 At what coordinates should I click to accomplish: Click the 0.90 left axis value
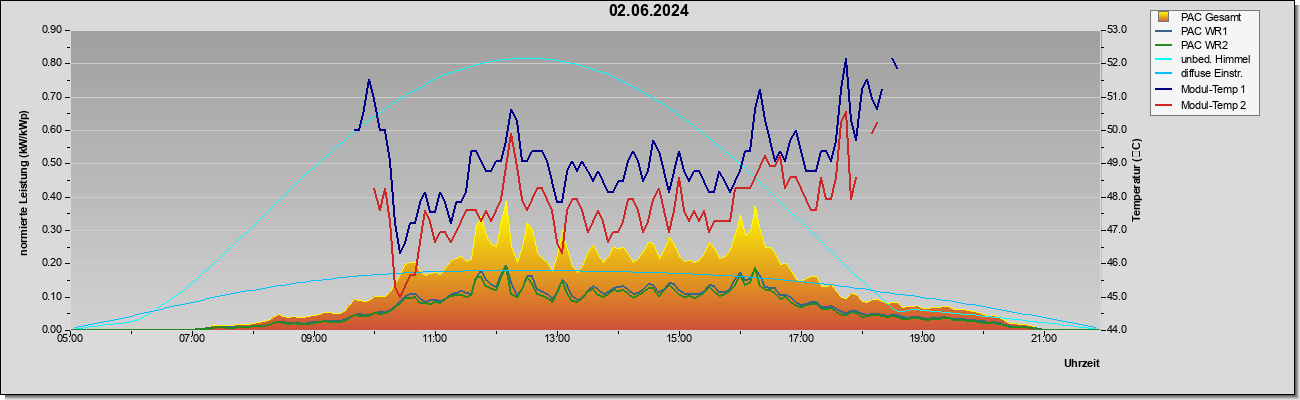53,30
